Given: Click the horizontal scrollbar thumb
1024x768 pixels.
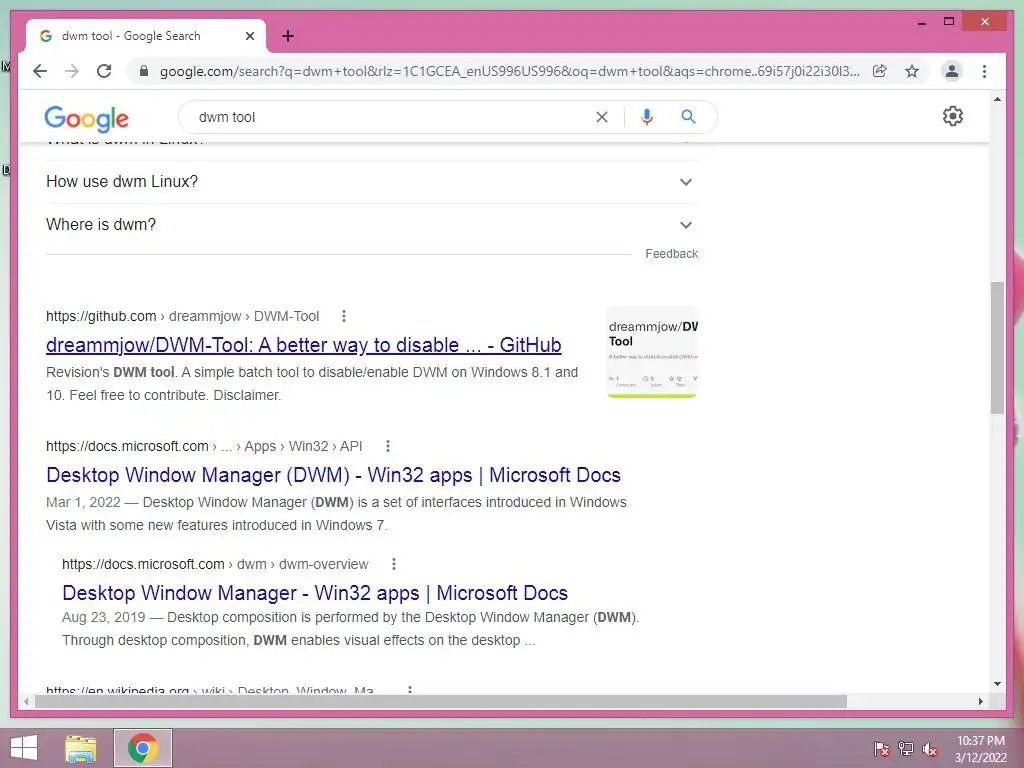Looking at the screenshot, I should pos(441,701).
